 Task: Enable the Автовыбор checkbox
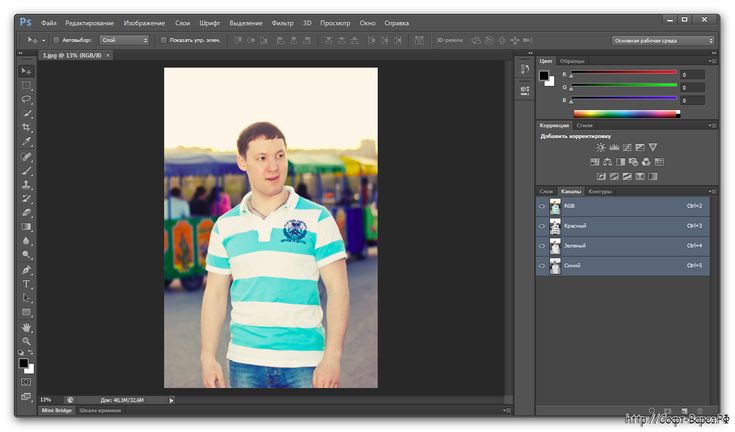click(56, 40)
